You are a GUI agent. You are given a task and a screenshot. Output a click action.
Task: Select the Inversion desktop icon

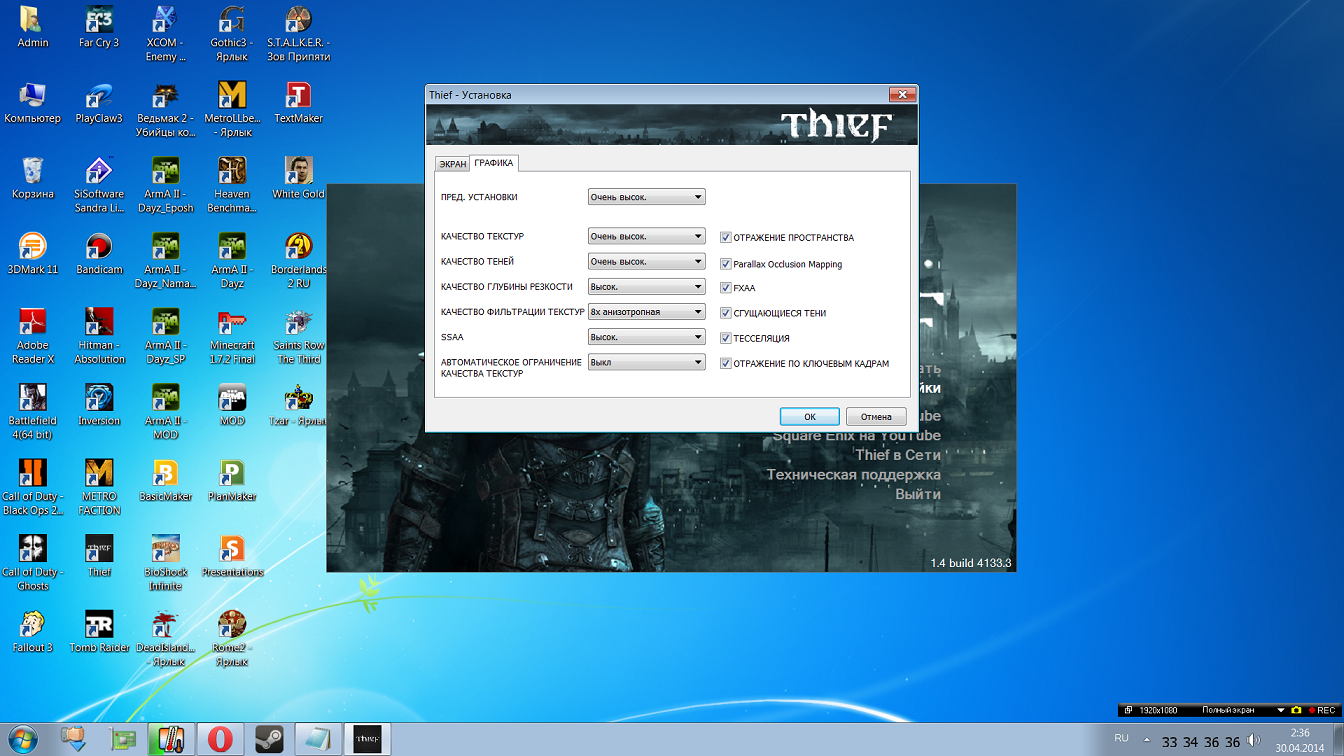[x=99, y=405]
